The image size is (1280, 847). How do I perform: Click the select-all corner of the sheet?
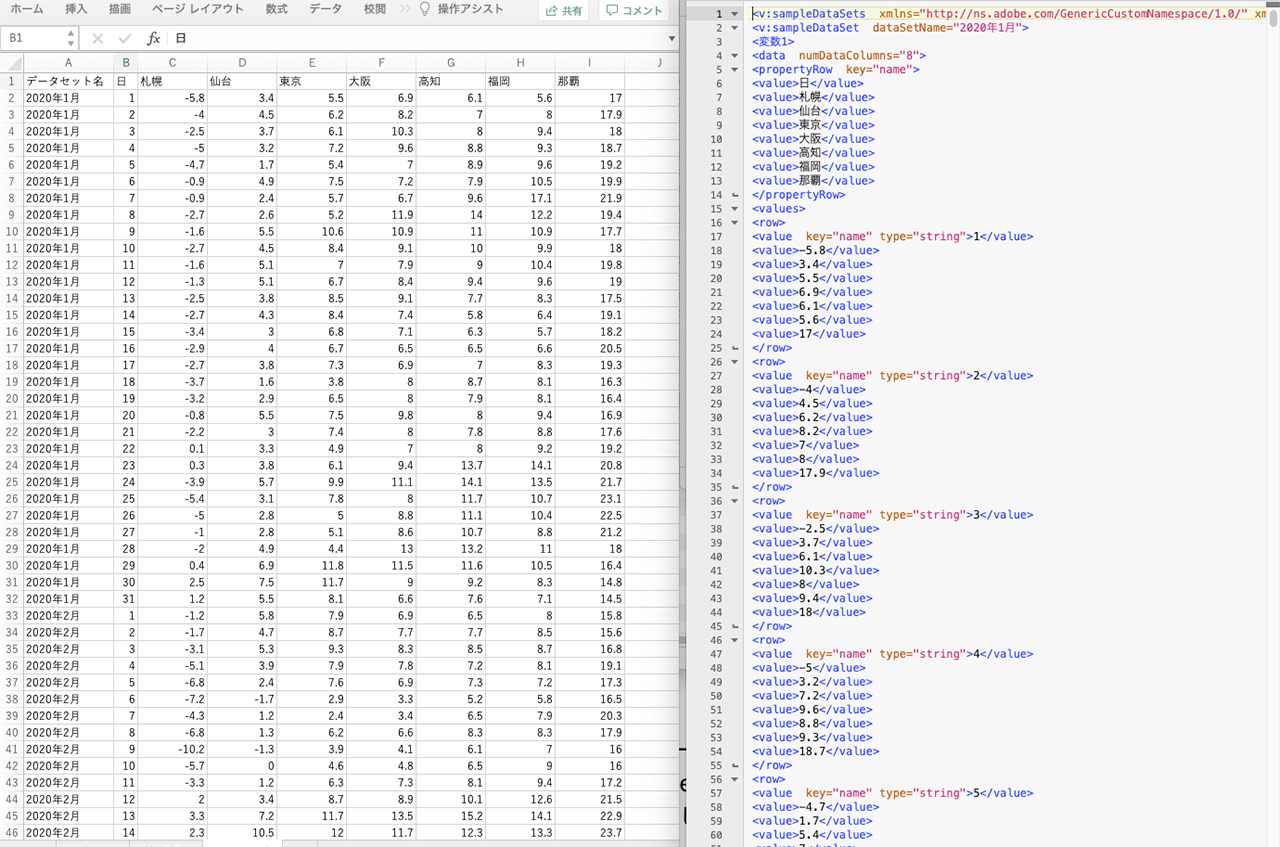click(11, 63)
